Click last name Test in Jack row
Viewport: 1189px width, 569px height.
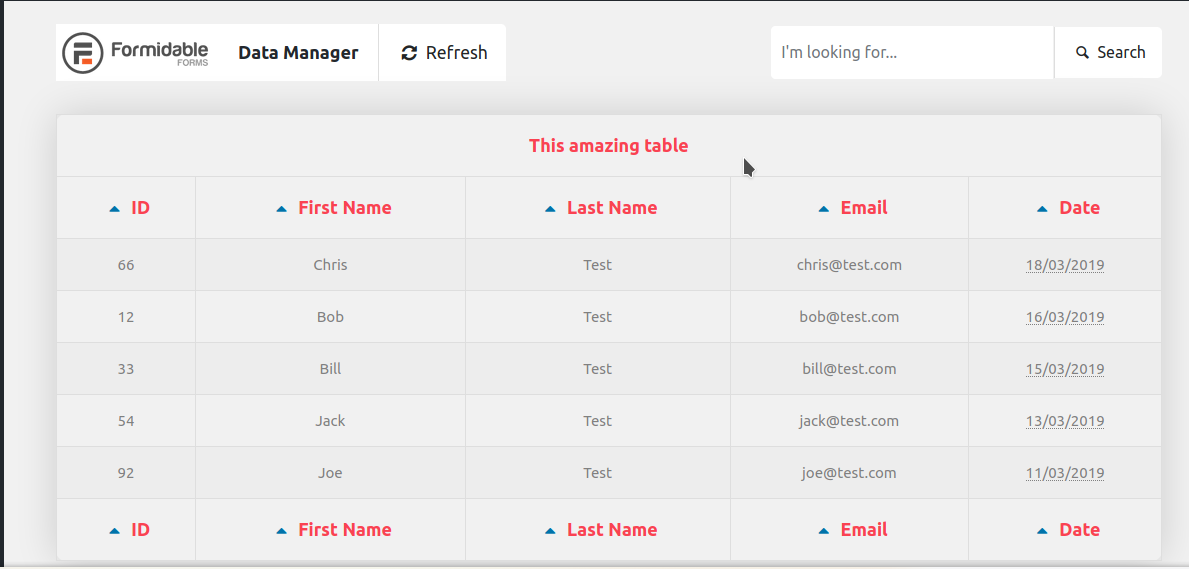[598, 421]
